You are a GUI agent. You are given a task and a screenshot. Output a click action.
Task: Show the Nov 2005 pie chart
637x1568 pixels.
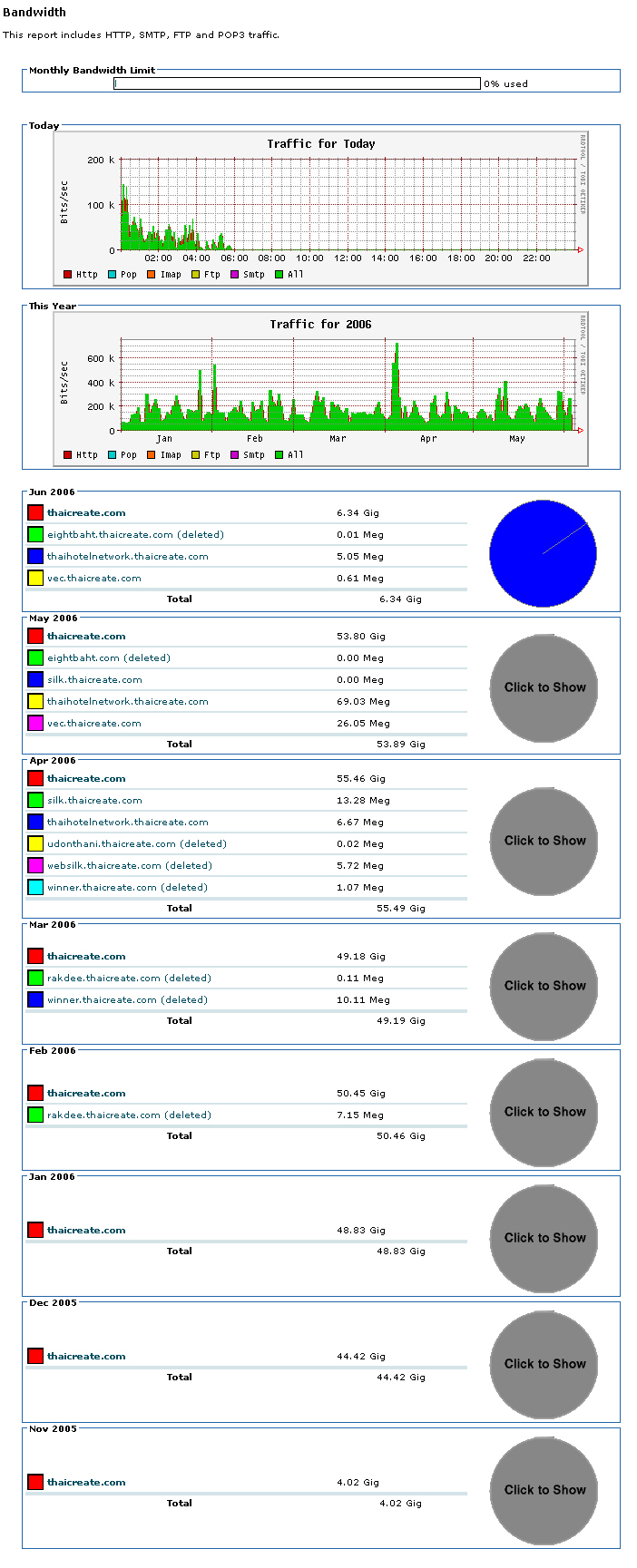click(x=544, y=1491)
